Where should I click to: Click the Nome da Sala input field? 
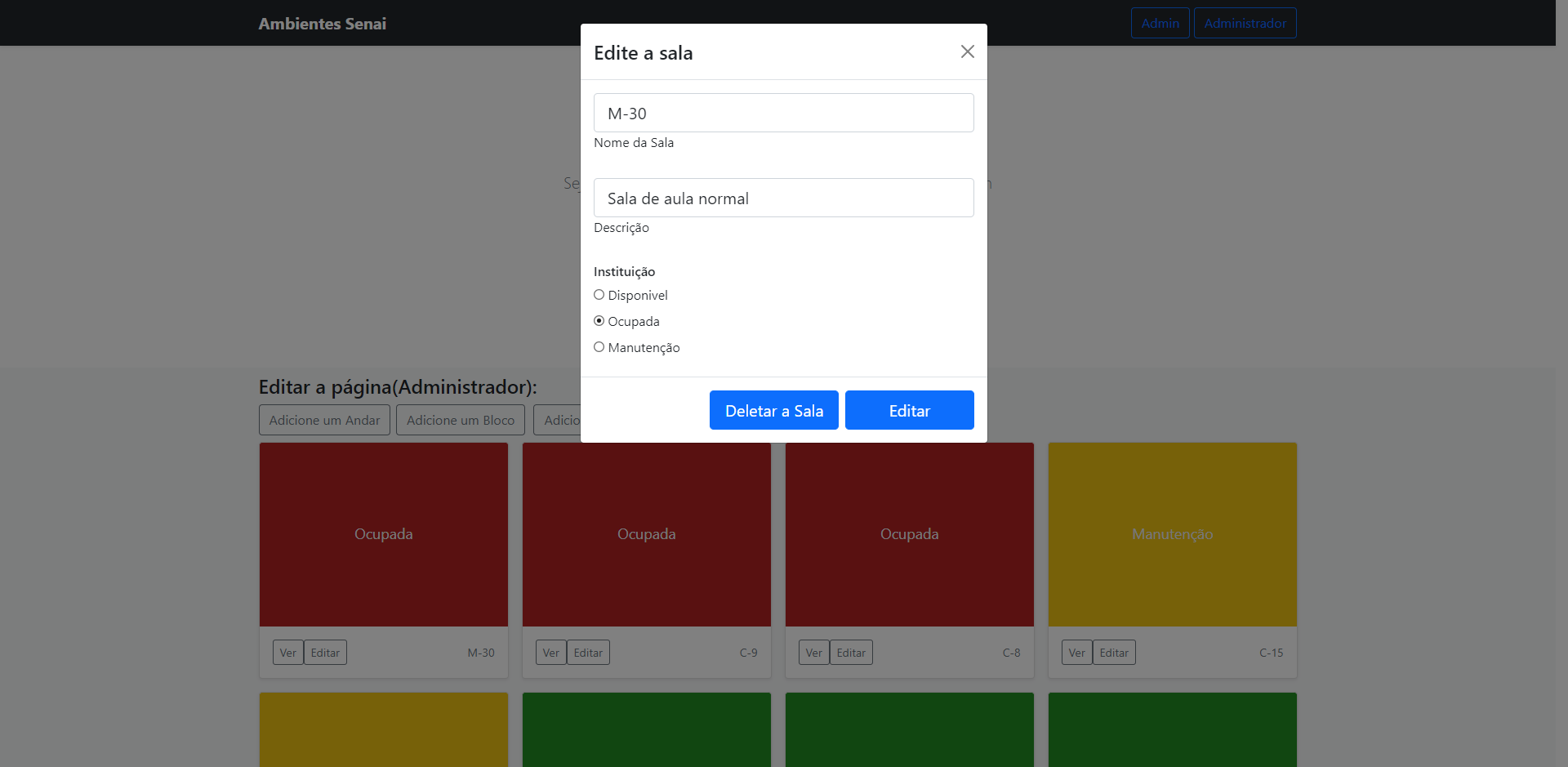[x=783, y=113]
